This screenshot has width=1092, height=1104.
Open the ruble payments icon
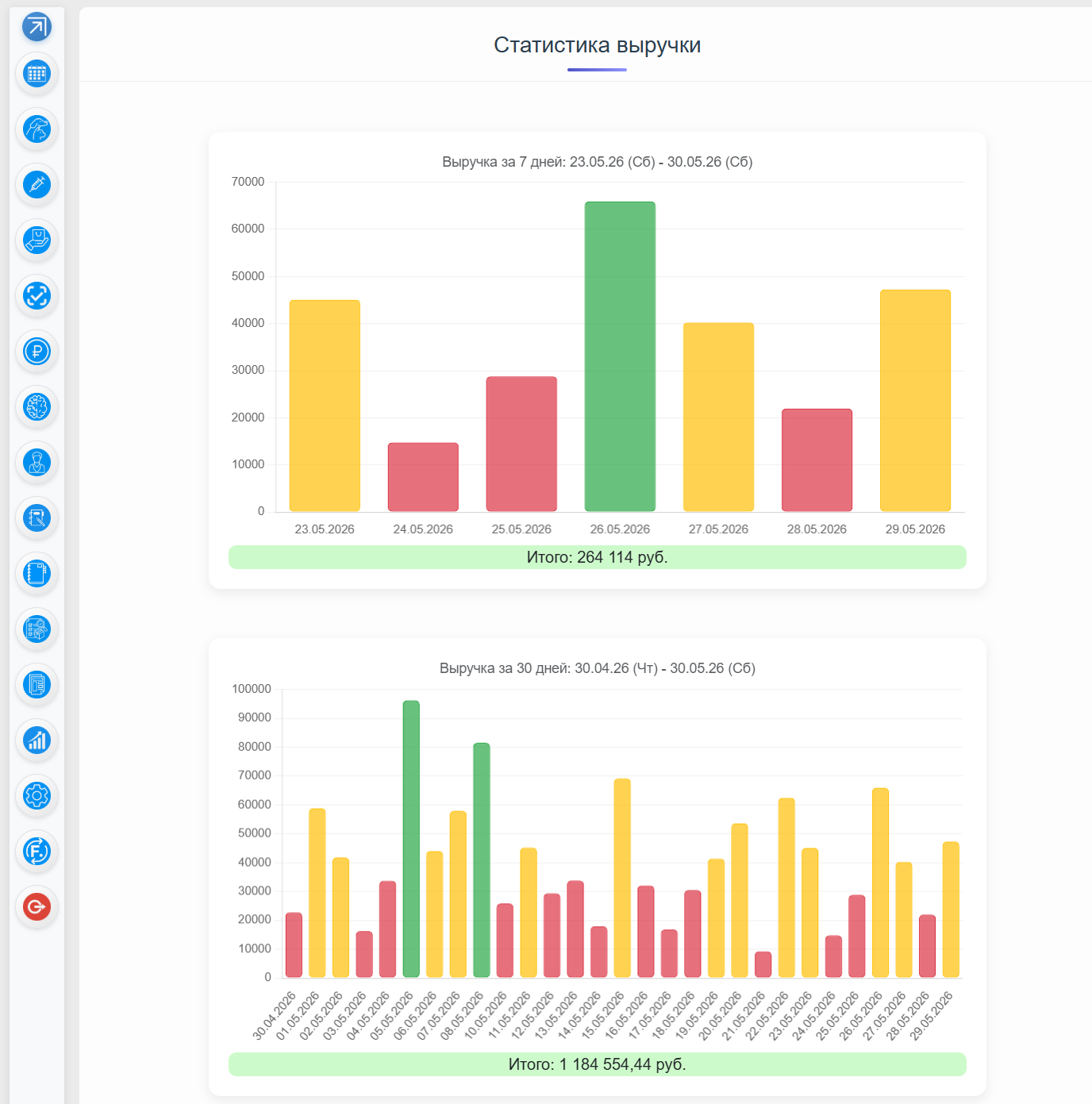point(37,351)
